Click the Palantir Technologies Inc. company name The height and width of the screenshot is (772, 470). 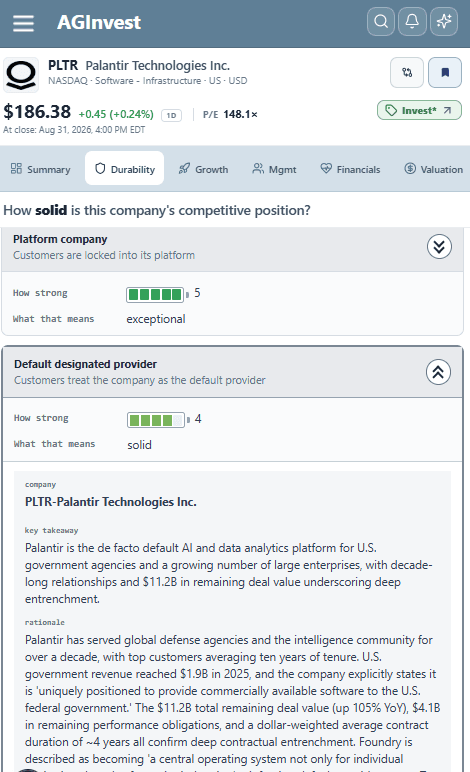(157, 65)
